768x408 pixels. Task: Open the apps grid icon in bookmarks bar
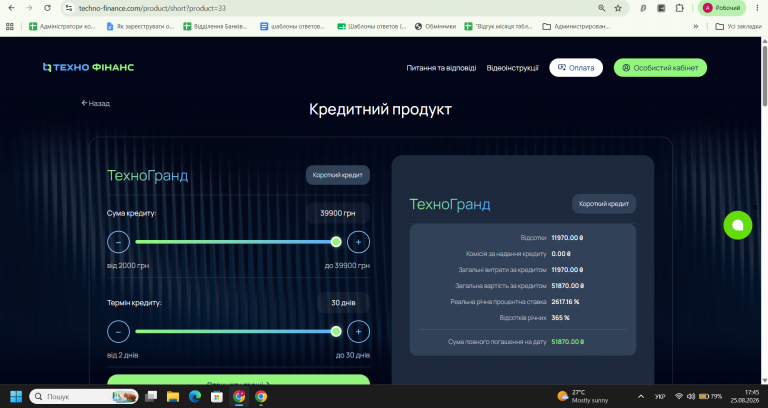pyautogui.click(x=10, y=26)
